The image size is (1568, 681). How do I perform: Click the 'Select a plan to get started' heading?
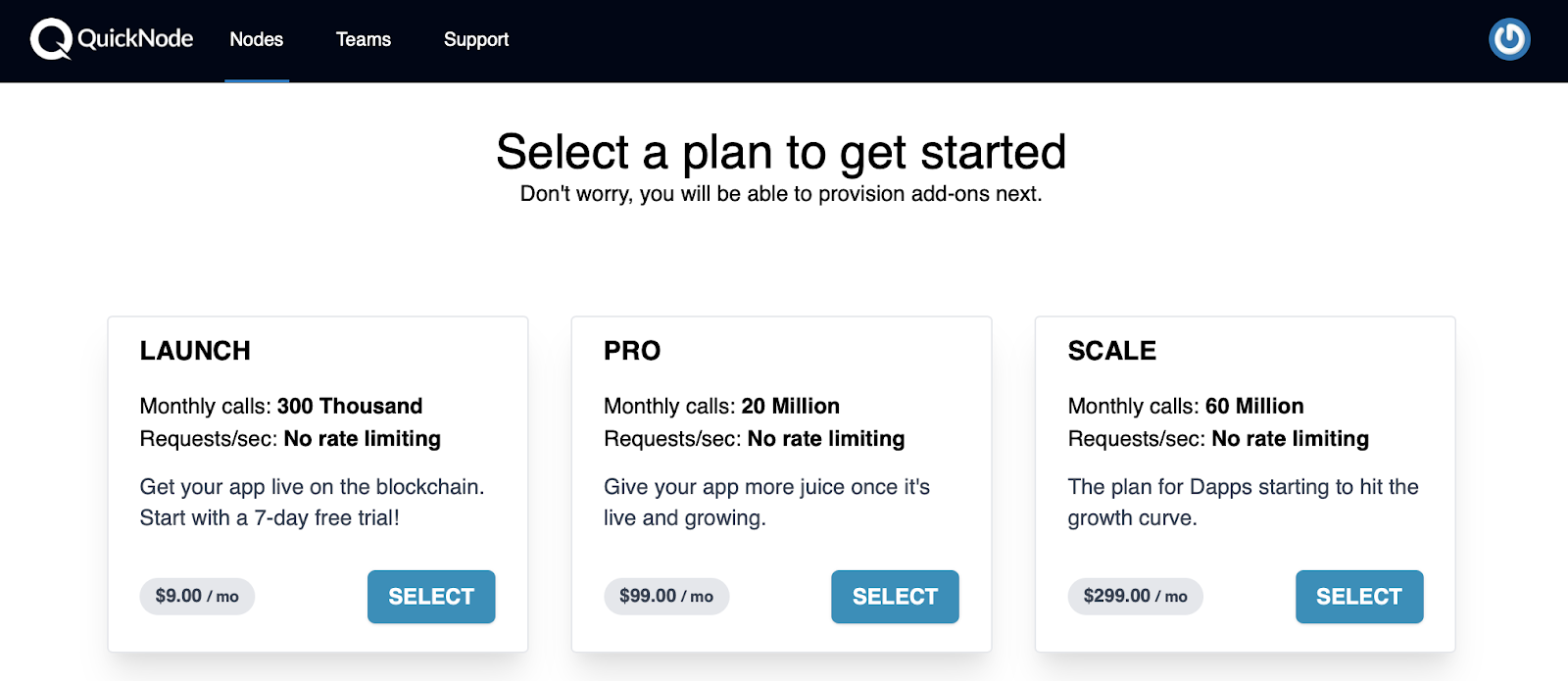pyautogui.click(x=781, y=153)
